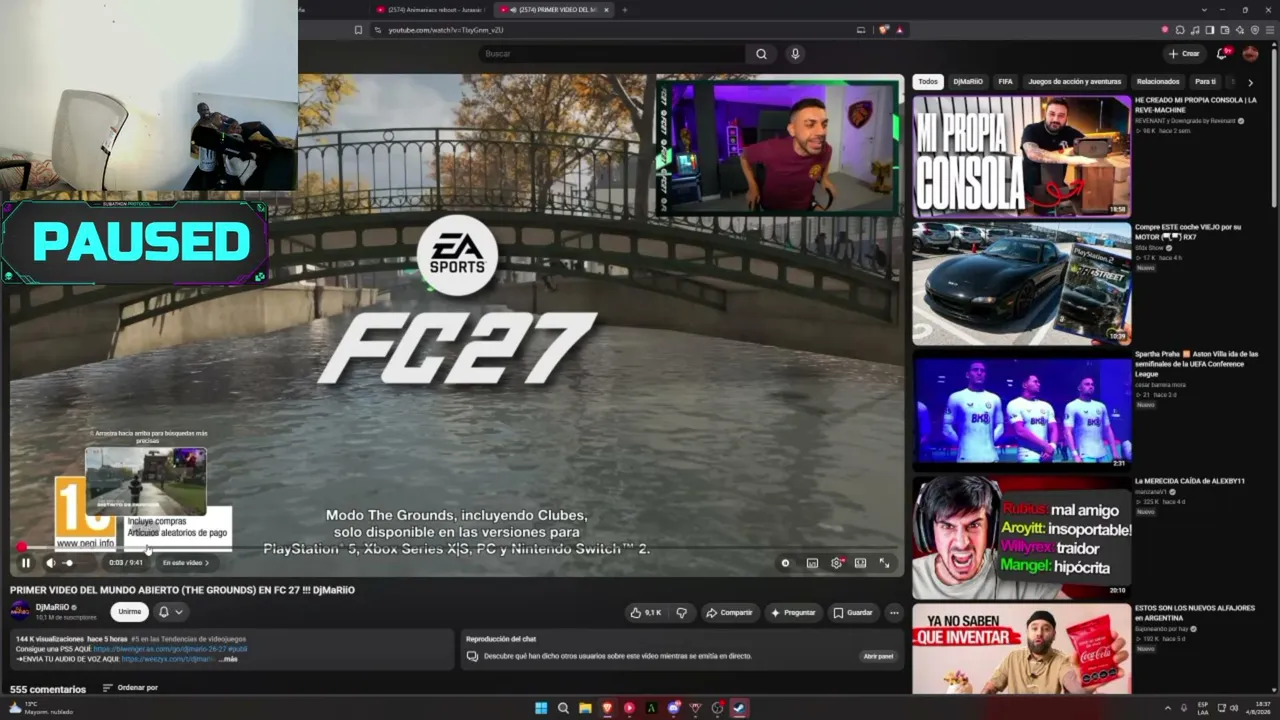Open the browser hamburger menu
This screenshot has height=720, width=1280.
1269,30
